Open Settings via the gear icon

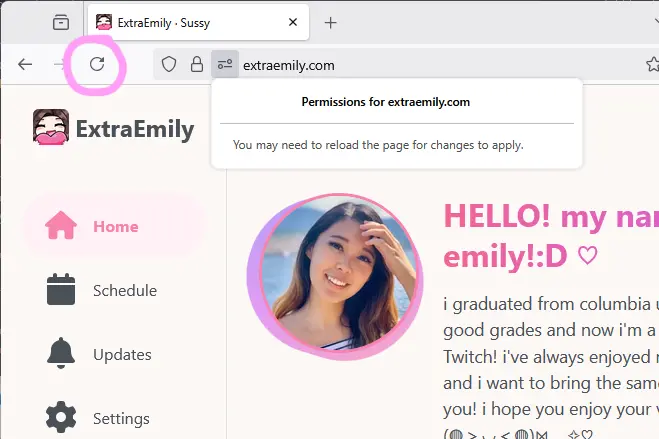coord(61,417)
